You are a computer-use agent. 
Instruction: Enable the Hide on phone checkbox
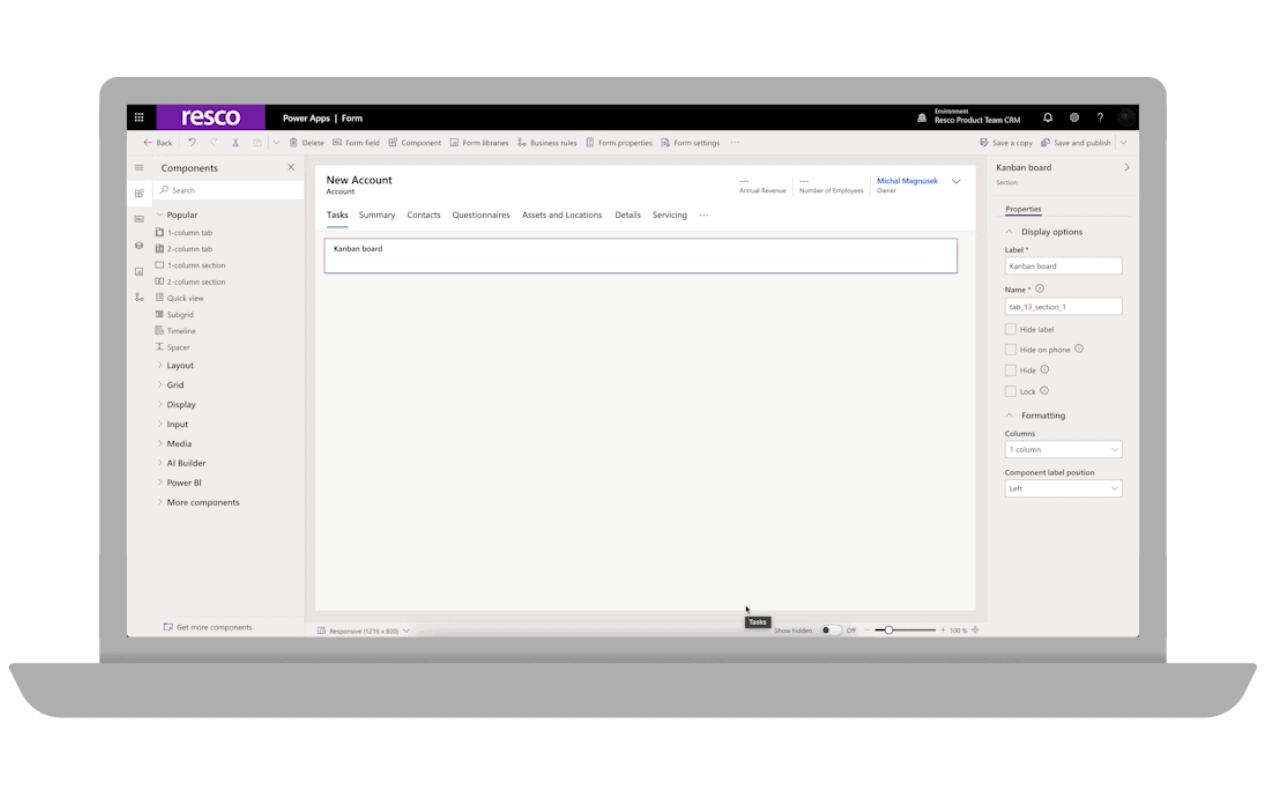pos(1010,350)
